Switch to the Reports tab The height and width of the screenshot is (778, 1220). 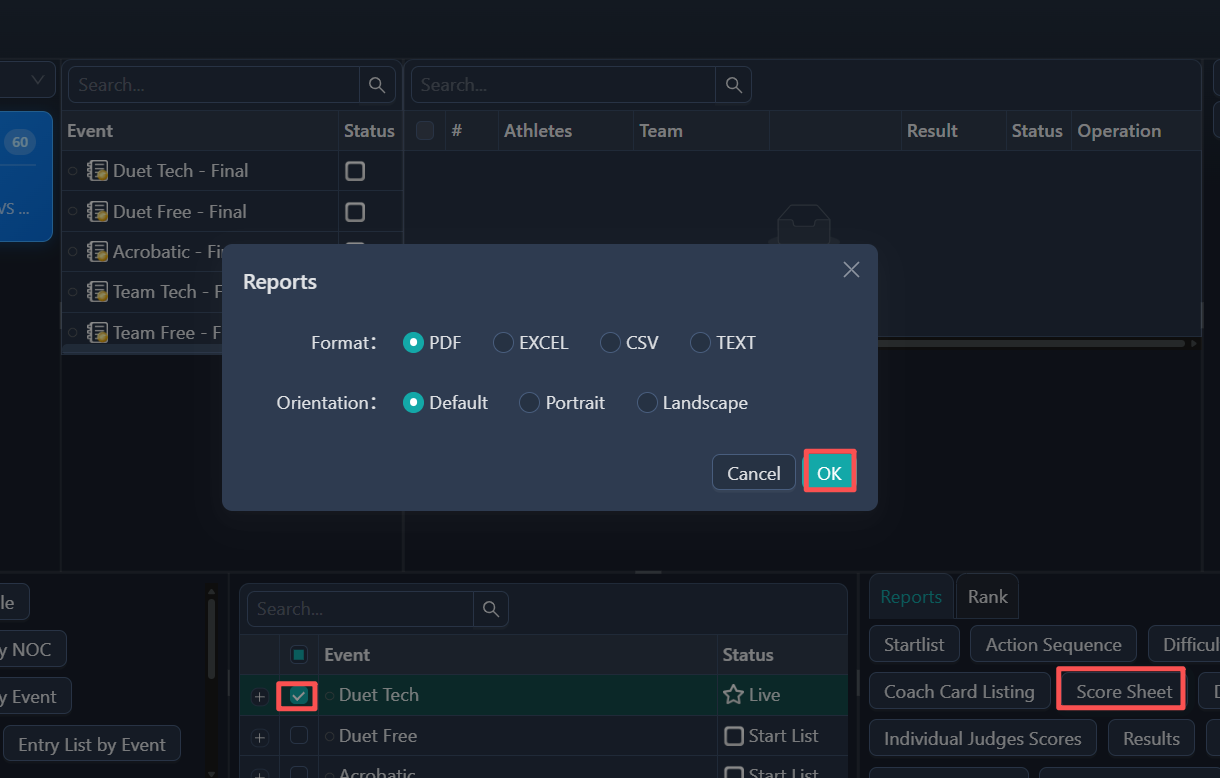click(x=911, y=597)
